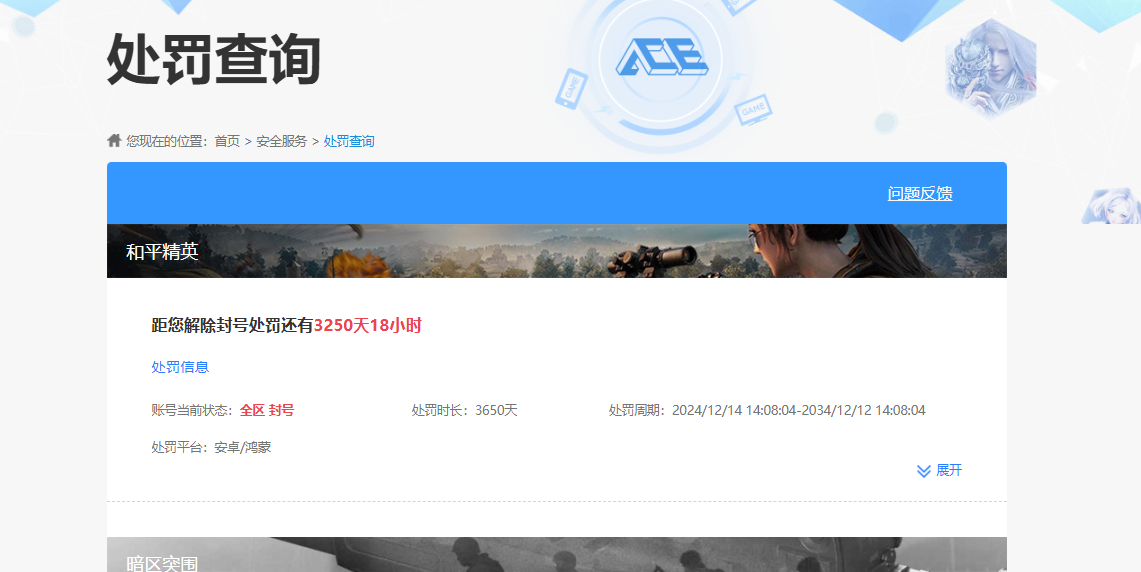
Task: Click the 和平精英 title label
Action: point(162,252)
